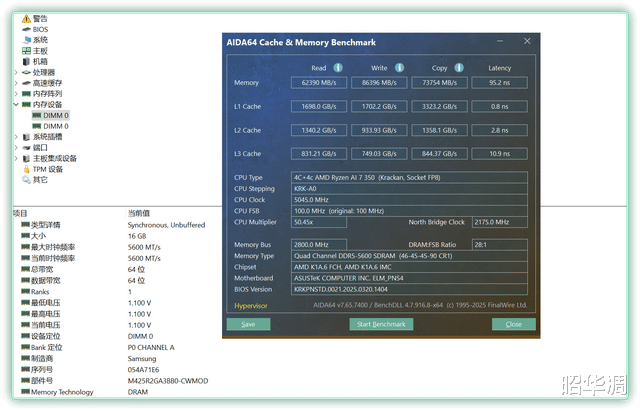Expand the 高速缓存 cache node
Image resolution: width=640 pixels, height=411 pixels.
15,83
